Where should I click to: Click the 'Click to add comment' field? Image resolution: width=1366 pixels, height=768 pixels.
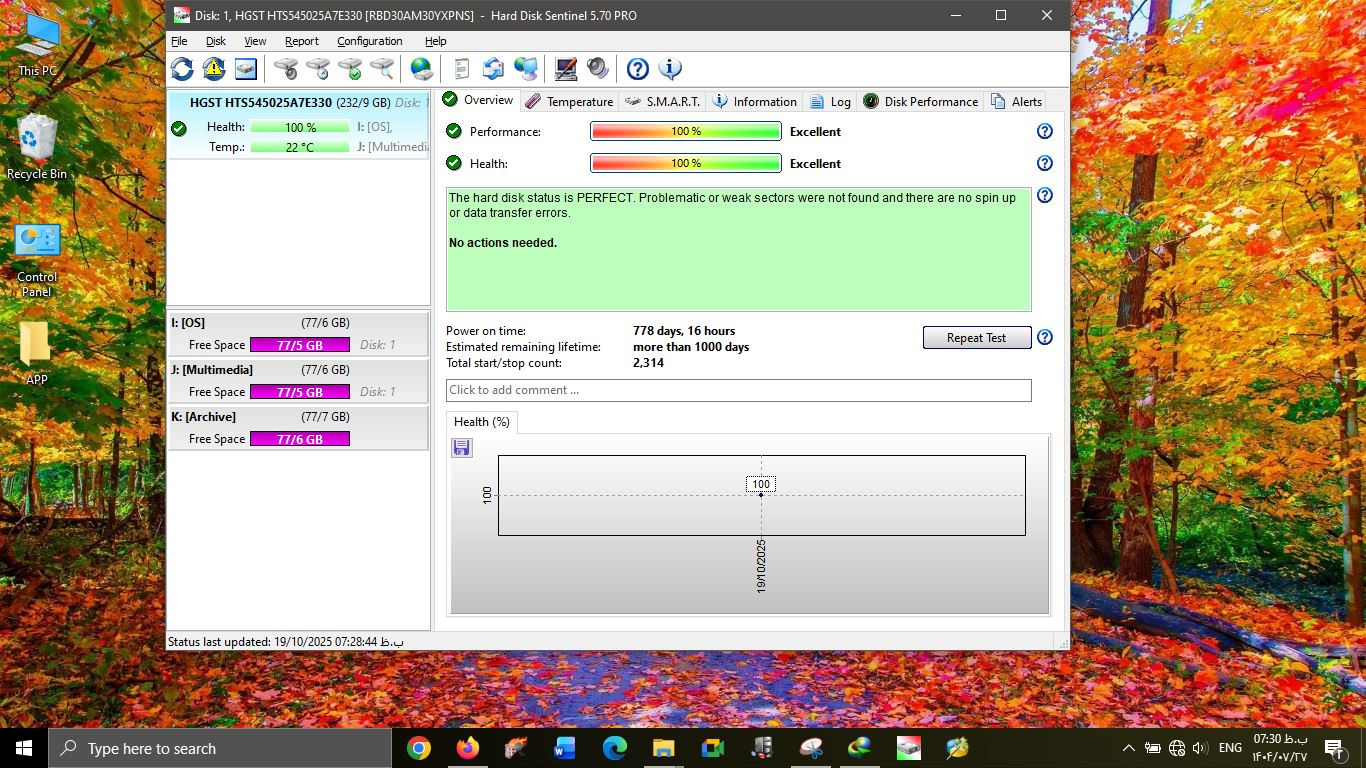738,390
